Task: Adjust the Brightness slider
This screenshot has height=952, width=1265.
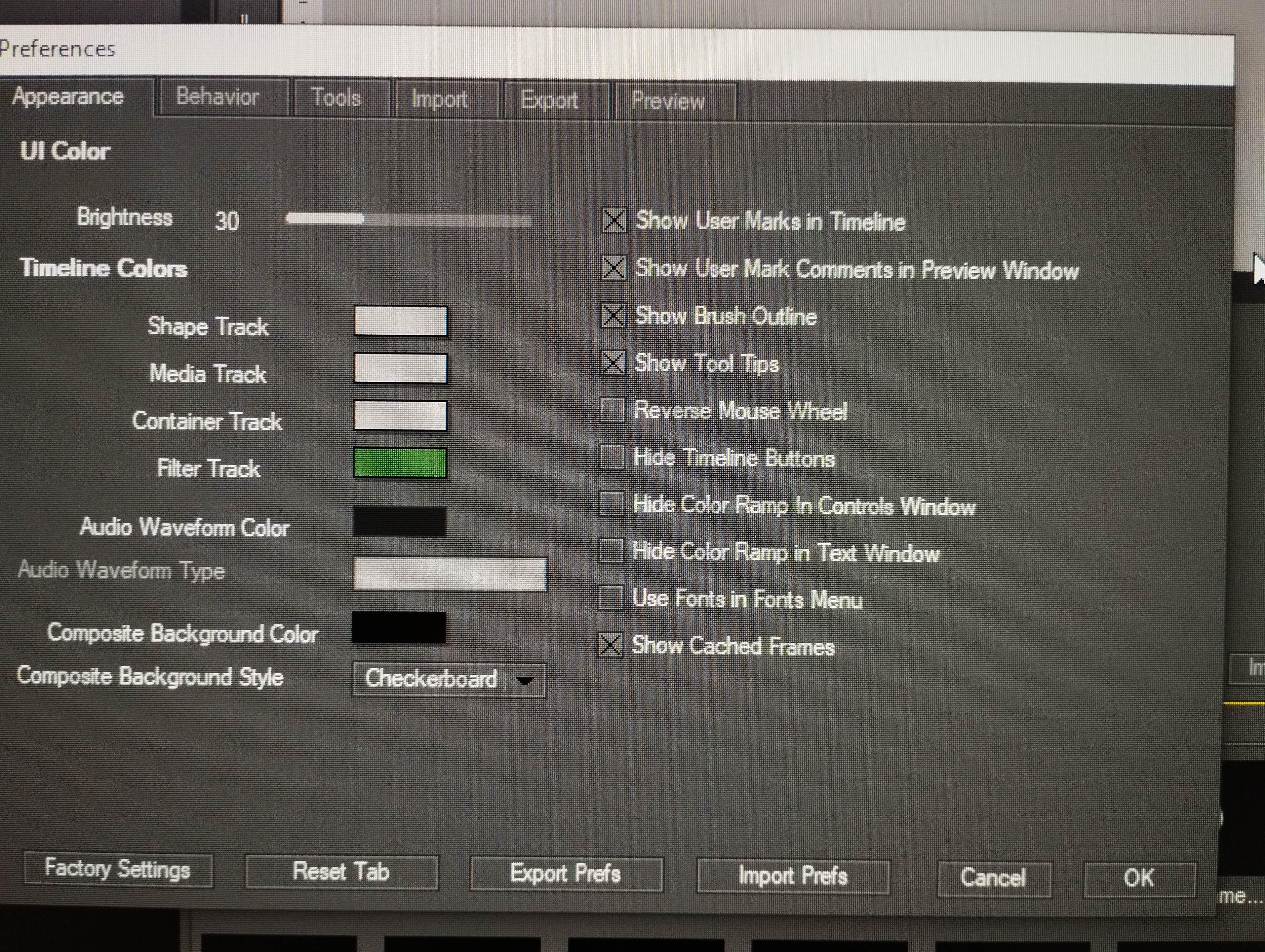Action: click(409, 219)
